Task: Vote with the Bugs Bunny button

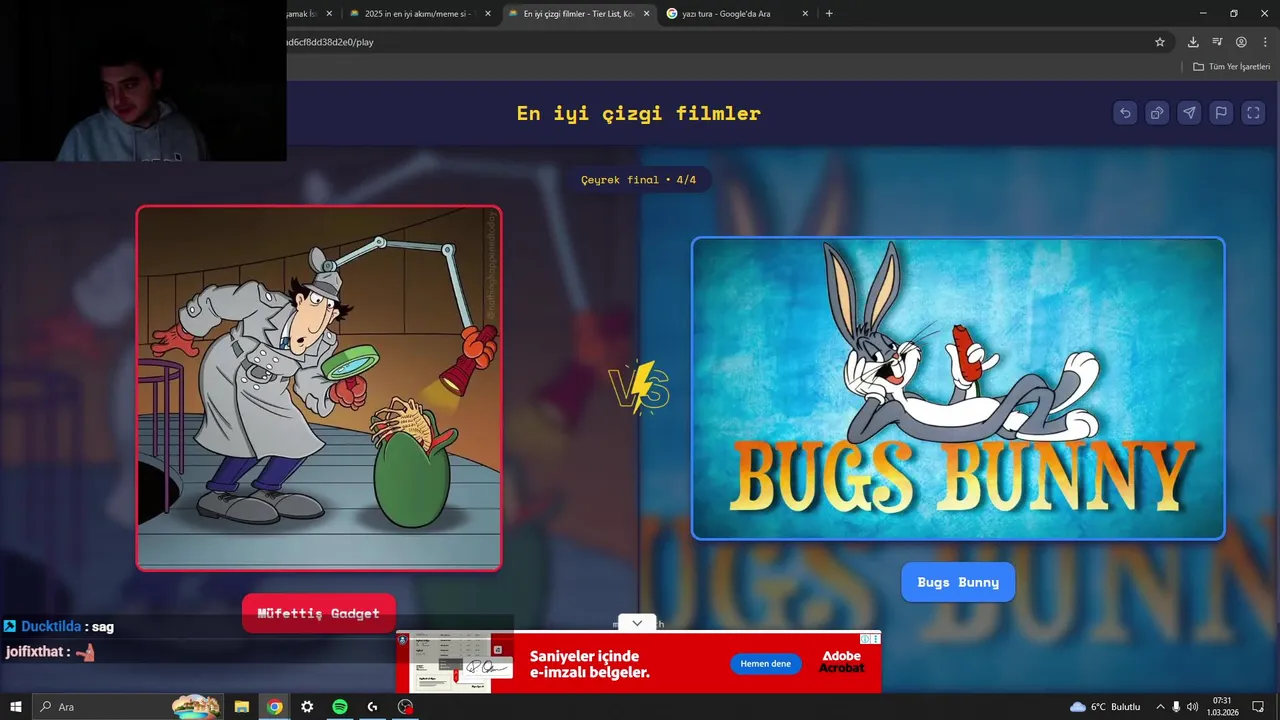Action: [958, 582]
